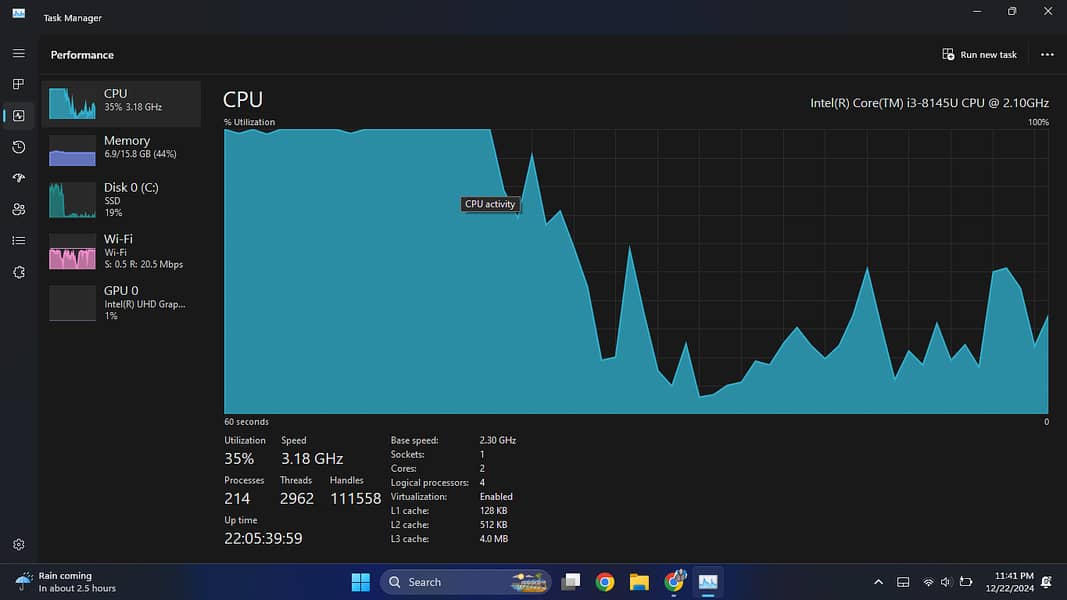Open the Users page icon
This screenshot has width=1067, height=600.
(x=18, y=210)
